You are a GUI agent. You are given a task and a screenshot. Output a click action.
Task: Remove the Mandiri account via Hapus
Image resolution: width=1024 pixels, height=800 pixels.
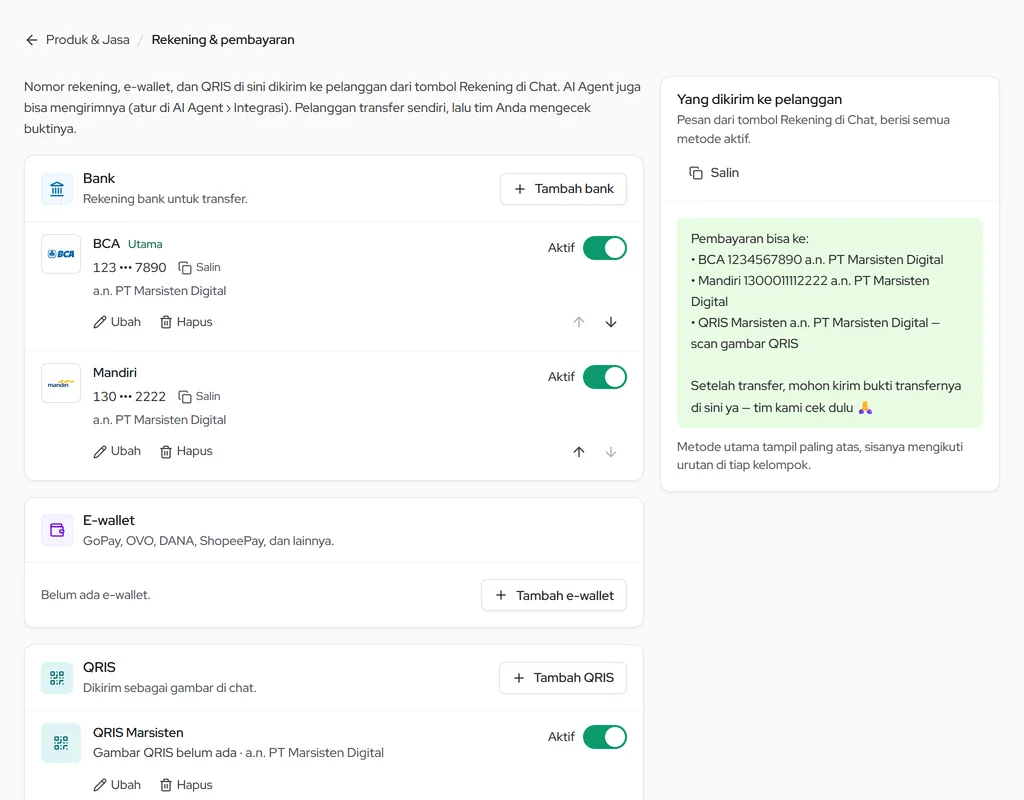(x=186, y=451)
